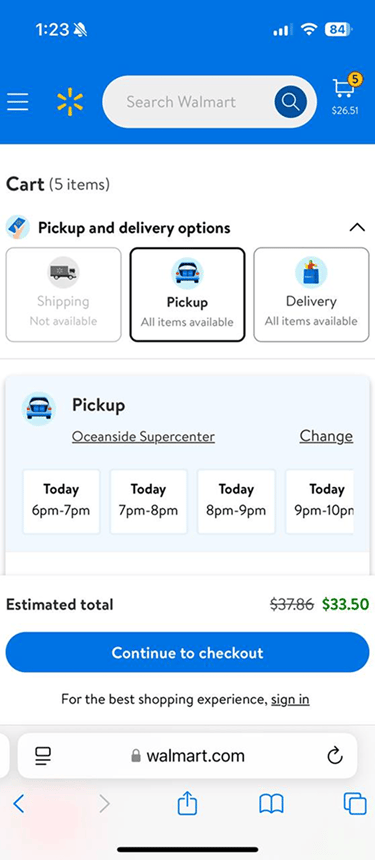Open page format options in address bar
The width and height of the screenshot is (375, 860).
(42, 756)
